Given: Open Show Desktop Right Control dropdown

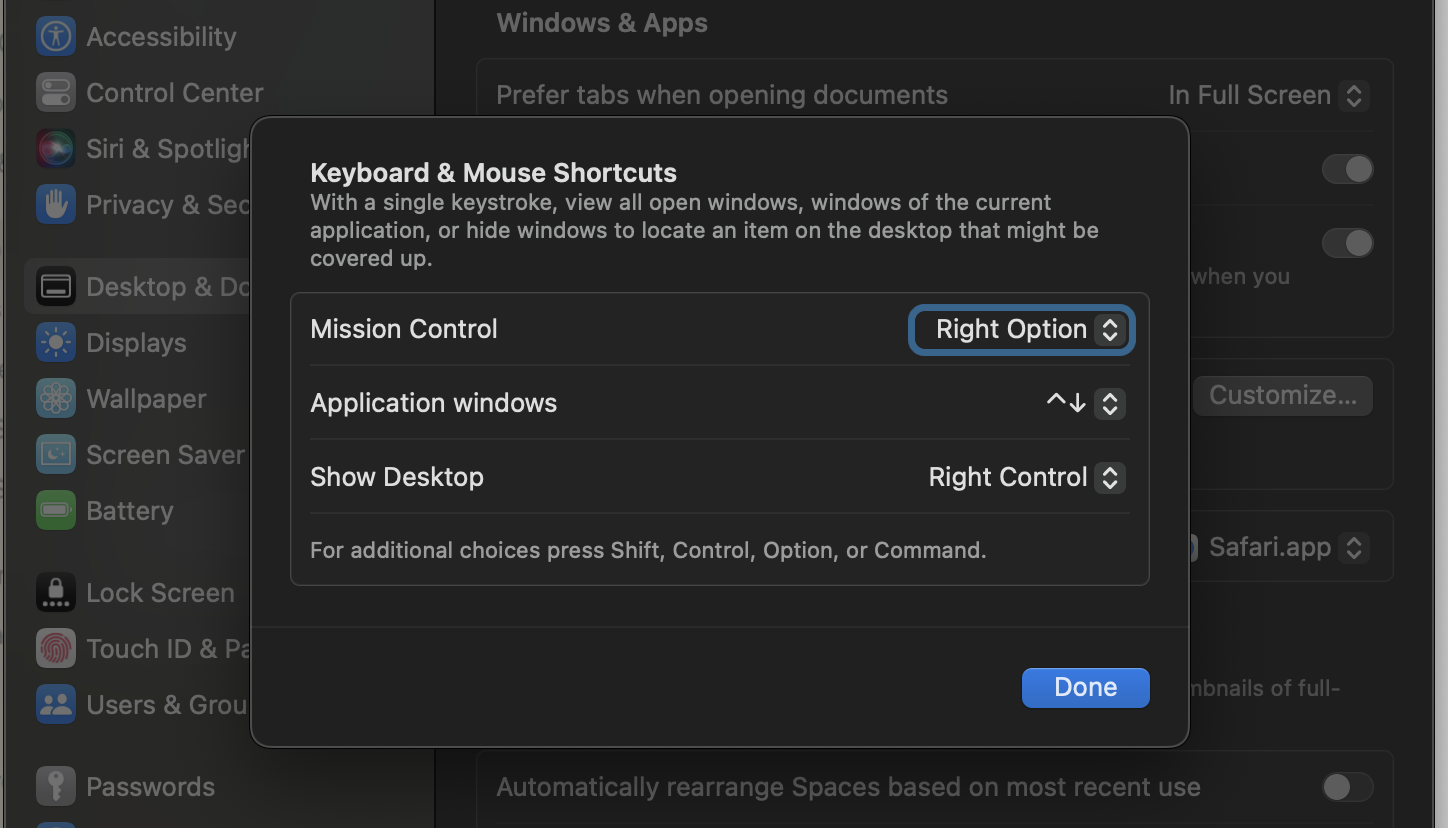Looking at the screenshot, I should 1026,478.
